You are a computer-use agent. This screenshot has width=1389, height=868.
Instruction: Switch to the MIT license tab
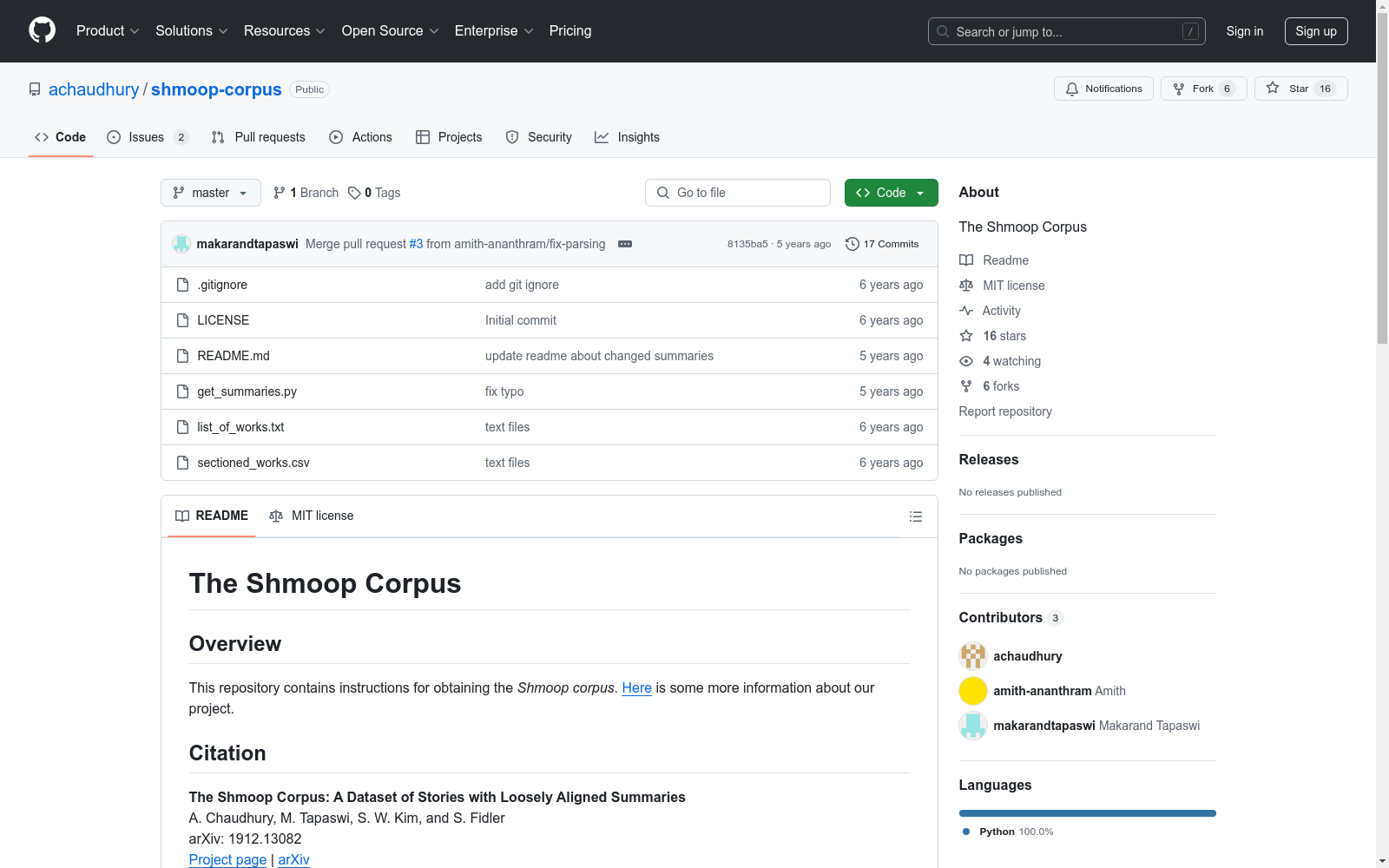312,516
